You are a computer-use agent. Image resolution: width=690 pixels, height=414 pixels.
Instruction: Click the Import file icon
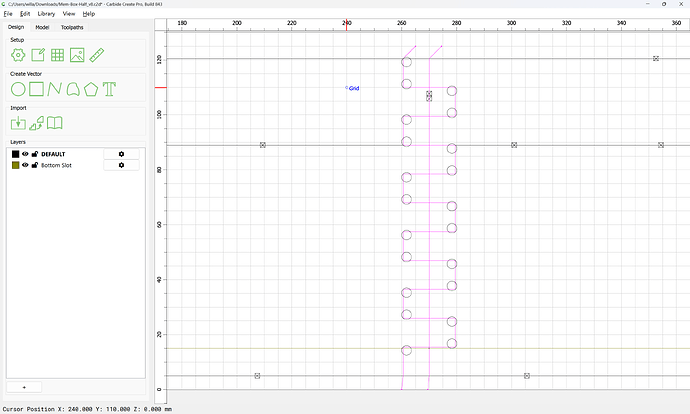pos(18,123)
